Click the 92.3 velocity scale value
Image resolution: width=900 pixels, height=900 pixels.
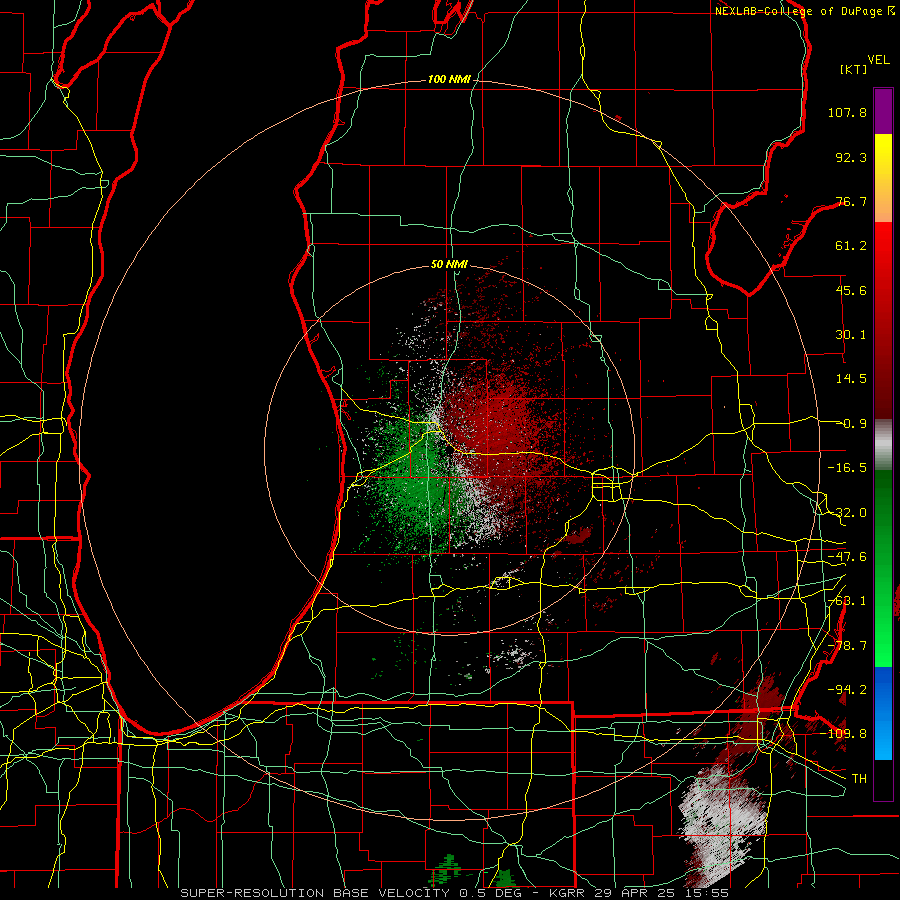click(851, 157)
